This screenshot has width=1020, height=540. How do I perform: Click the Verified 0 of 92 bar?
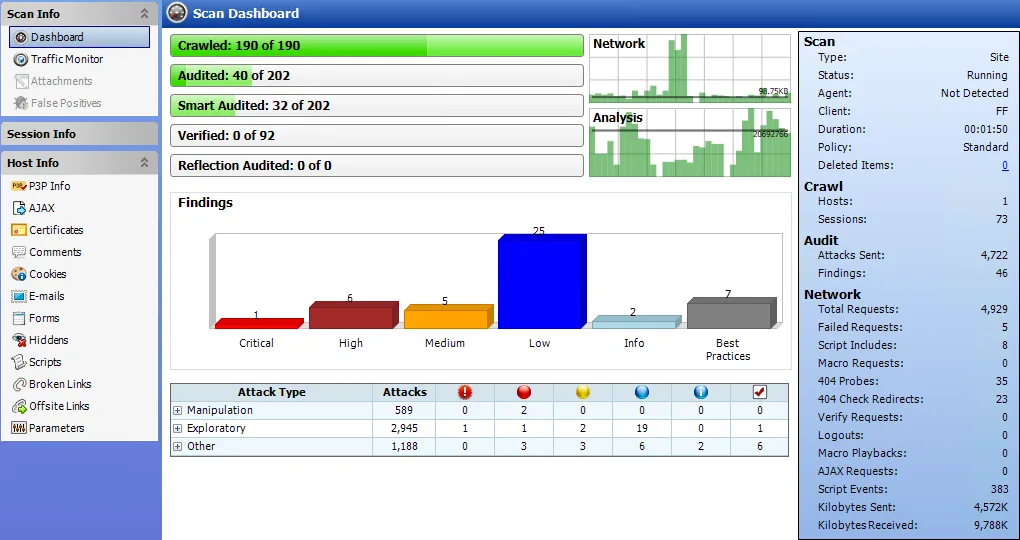tap(377, 135)
